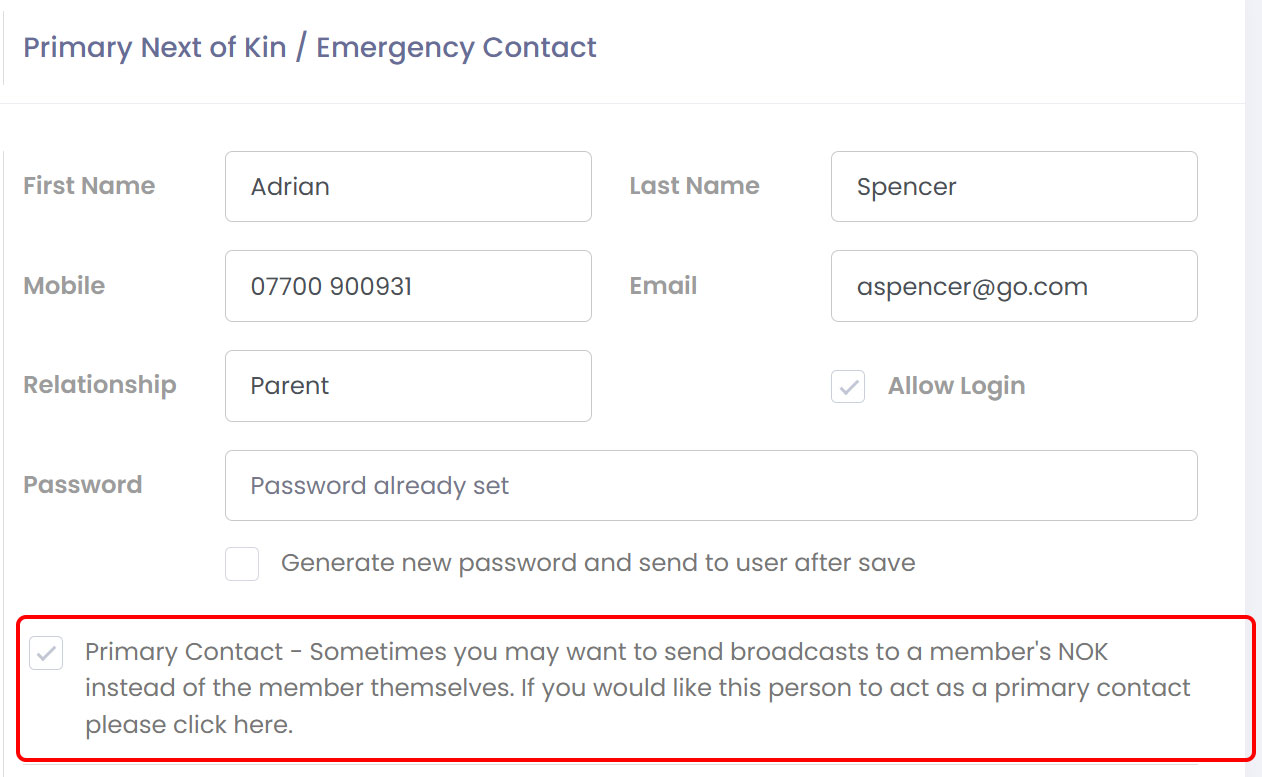Click the Password label
Screen dimensions: 1262x777
click(83, 485)
